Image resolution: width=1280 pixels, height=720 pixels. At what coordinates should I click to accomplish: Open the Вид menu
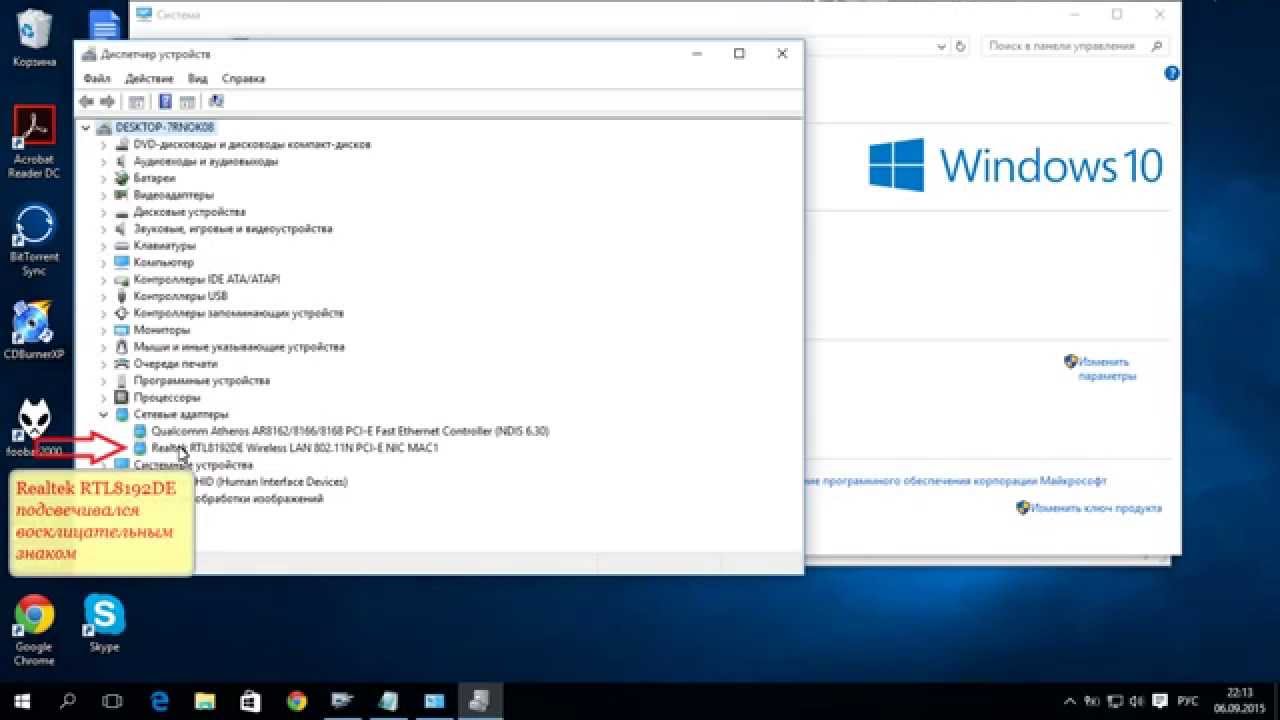pos(198,78)
